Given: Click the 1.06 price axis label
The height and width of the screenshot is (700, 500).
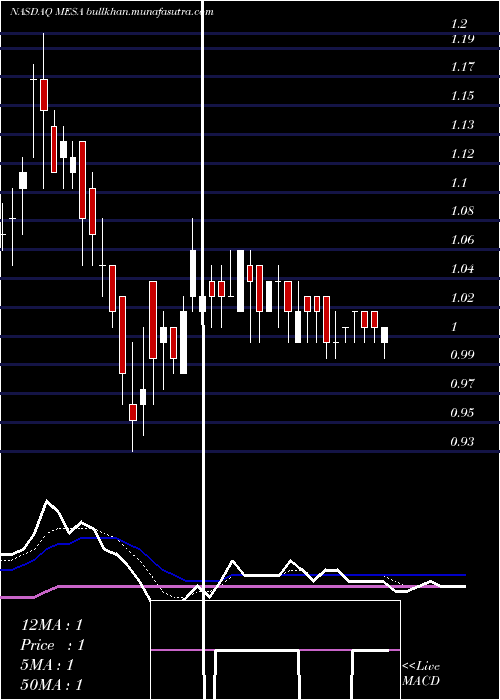Looking at the screenshot, I should [462, 240].
